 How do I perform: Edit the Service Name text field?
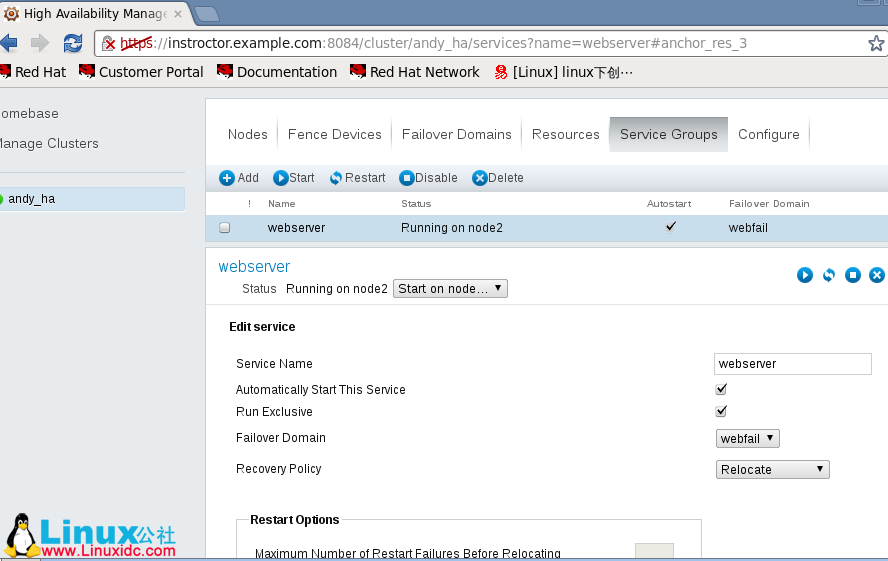pos(792,364)
